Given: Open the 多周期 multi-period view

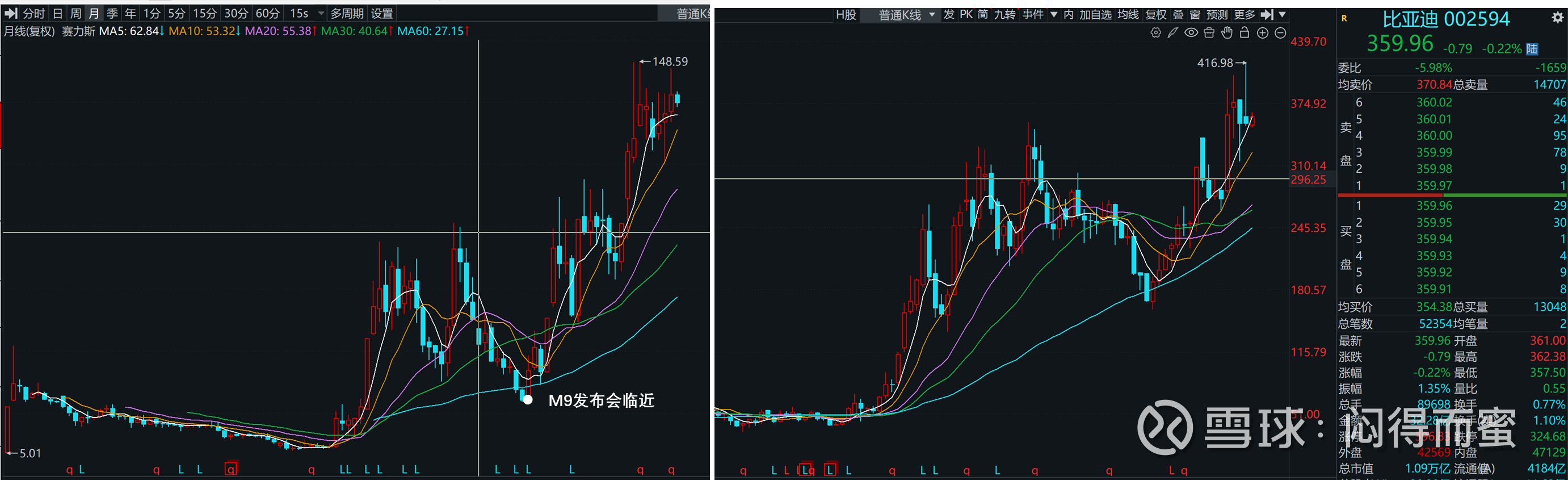Looking at the screenshot, I should (x=346, y=14).
